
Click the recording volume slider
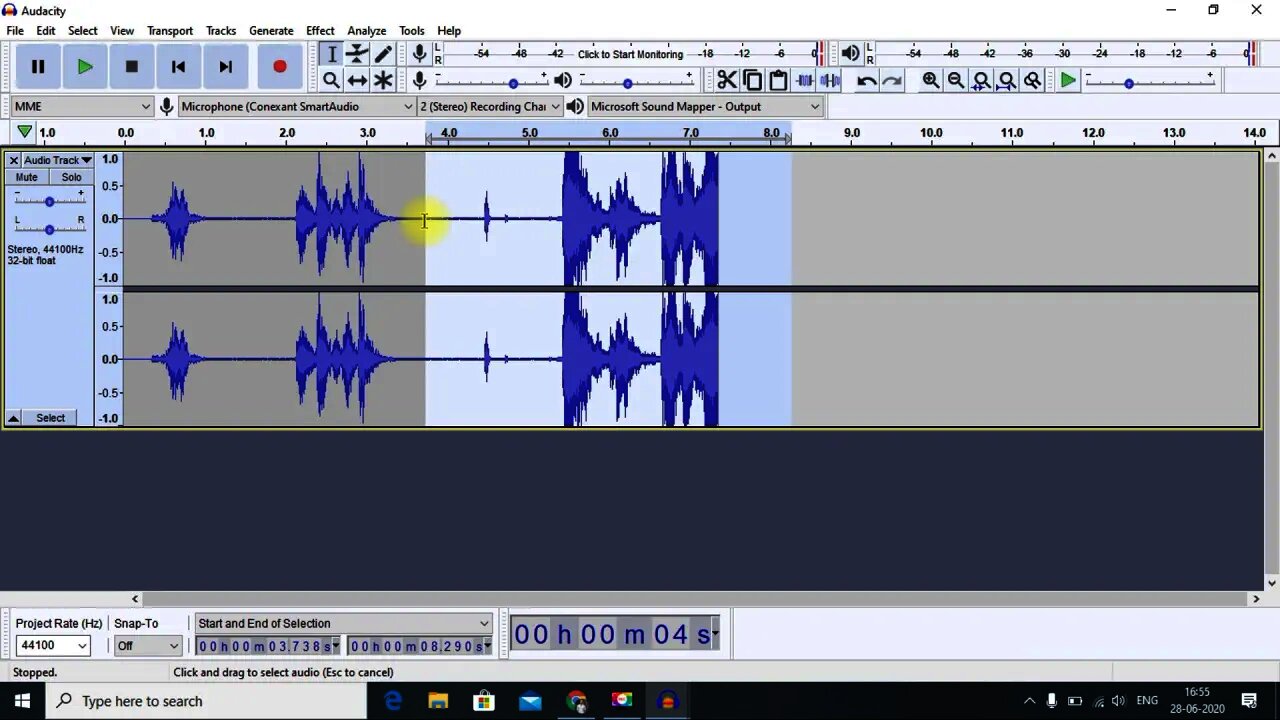click(491, 81)
